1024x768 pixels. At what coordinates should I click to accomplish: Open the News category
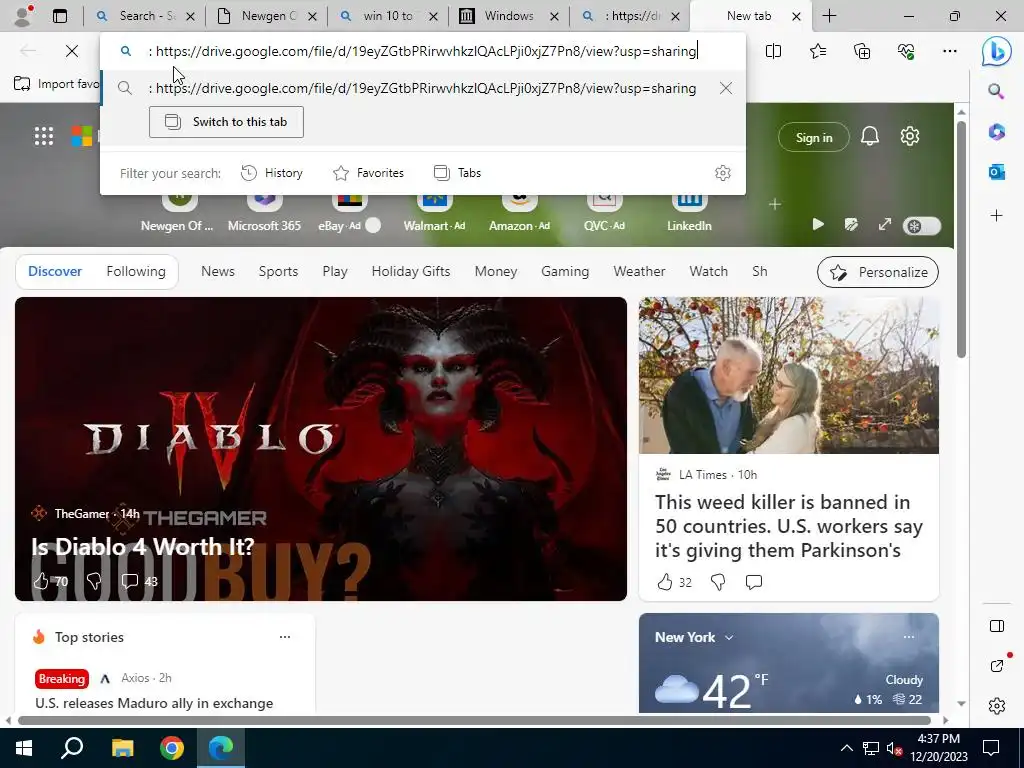point(217,272)
